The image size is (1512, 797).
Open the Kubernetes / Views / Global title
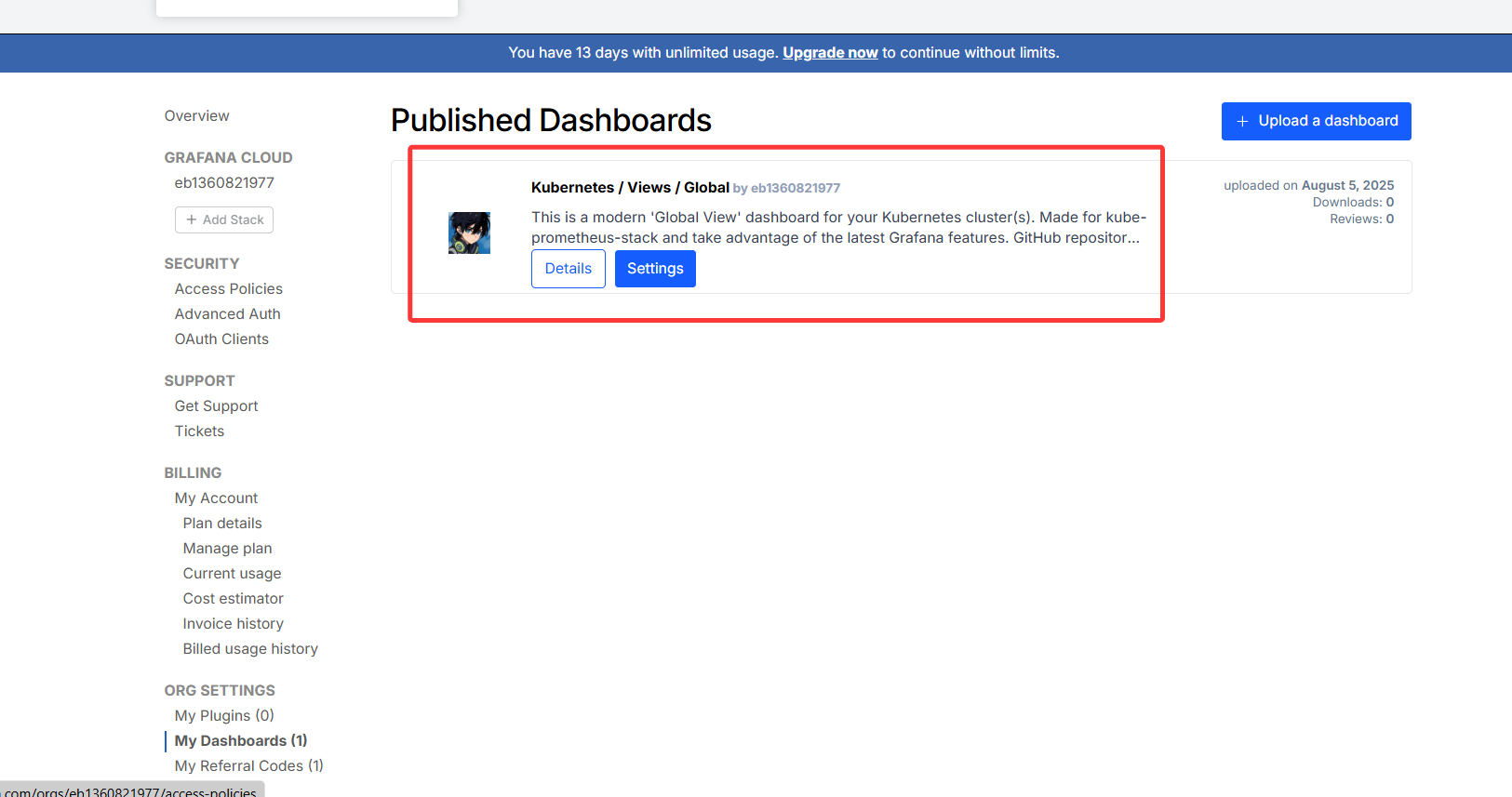click(x=630, y=188)
